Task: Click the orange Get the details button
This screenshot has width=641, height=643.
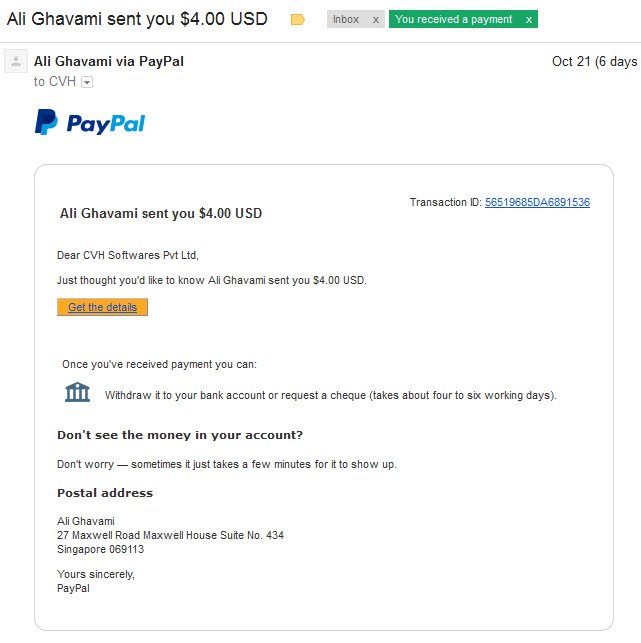Action: pos(103,307)
